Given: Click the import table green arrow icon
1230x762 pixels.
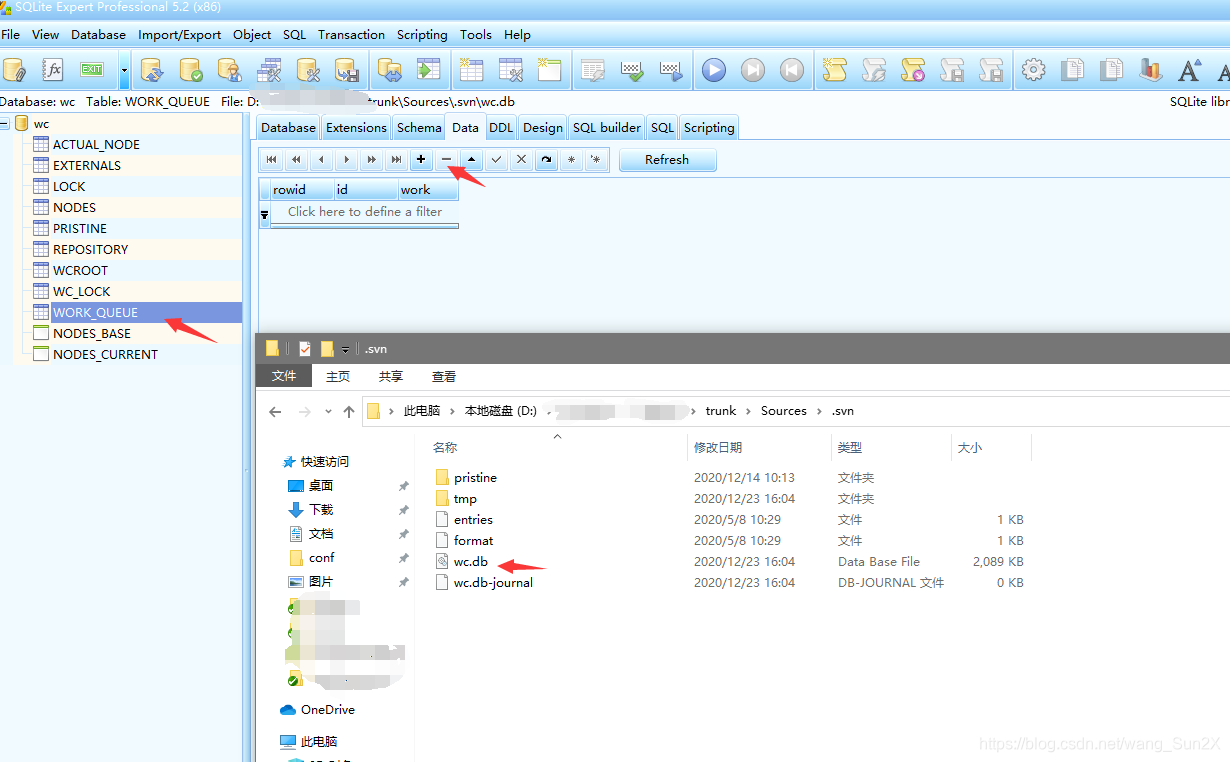Looking at the screenshot, I should (429, 70).
